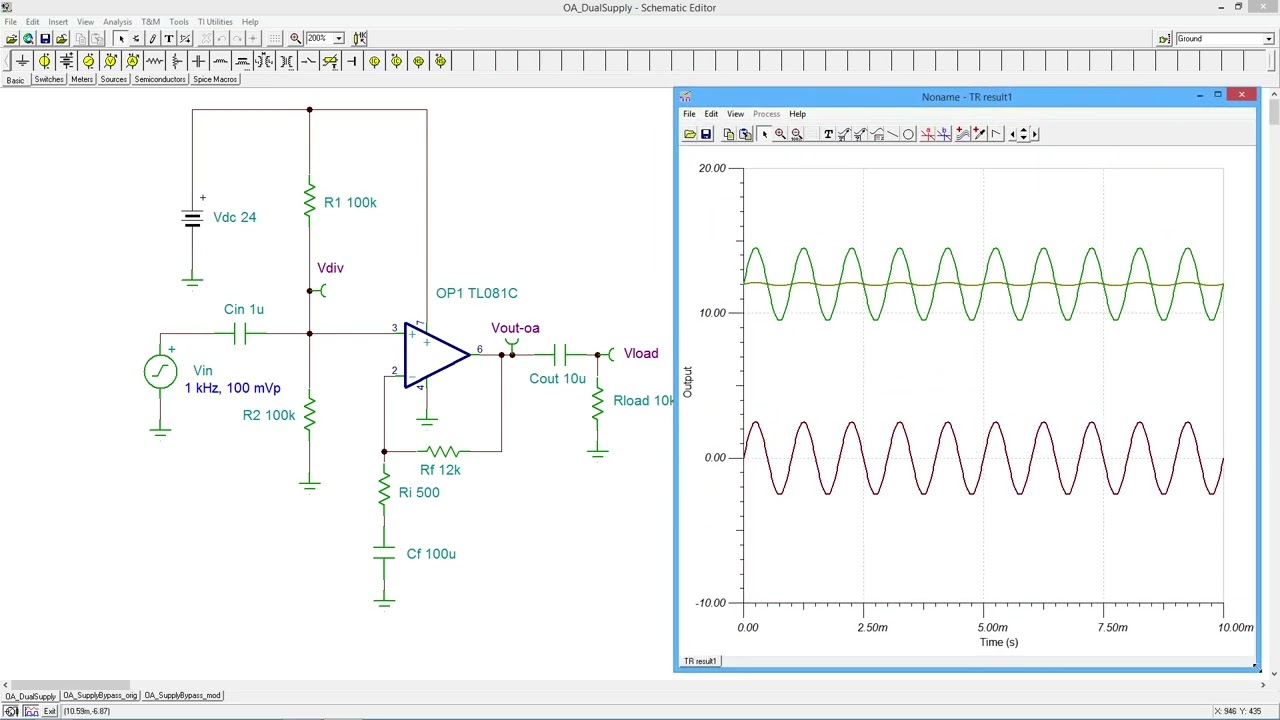Switch to the Switches component tab
The width and height of the screenshot is (1280, 720).
(x=48, y=80)
